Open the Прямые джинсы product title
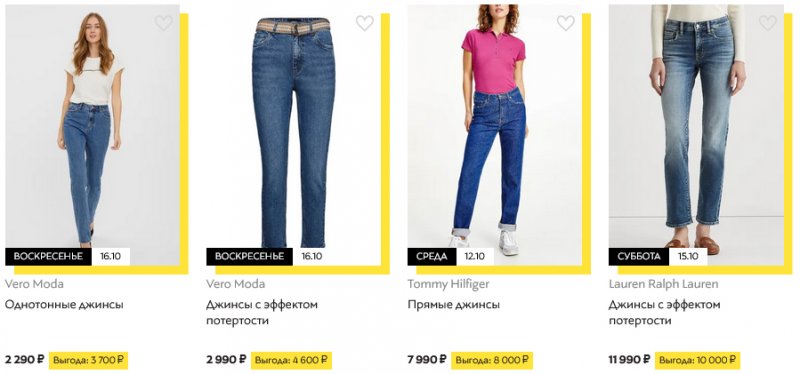This screenshot has width=800, height=374. 454,305
